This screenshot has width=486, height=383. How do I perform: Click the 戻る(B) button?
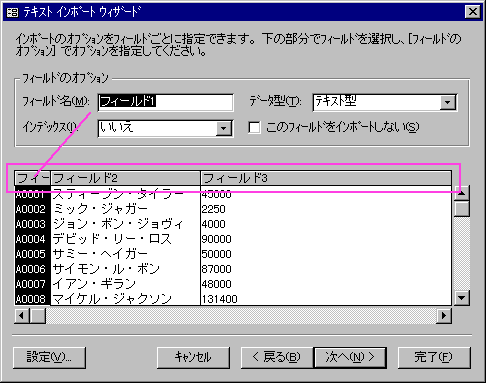(277, 358)
